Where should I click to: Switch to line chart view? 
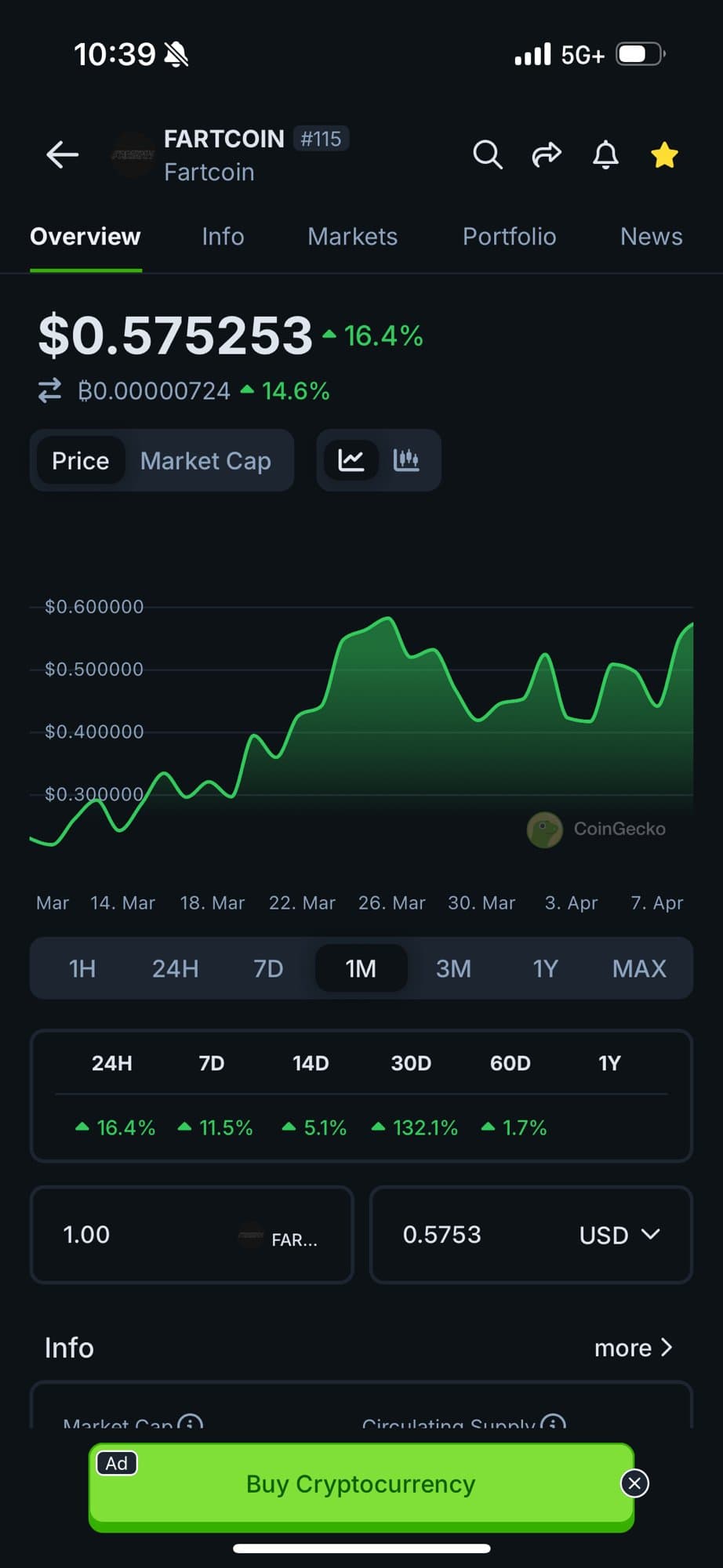point(351,460)
